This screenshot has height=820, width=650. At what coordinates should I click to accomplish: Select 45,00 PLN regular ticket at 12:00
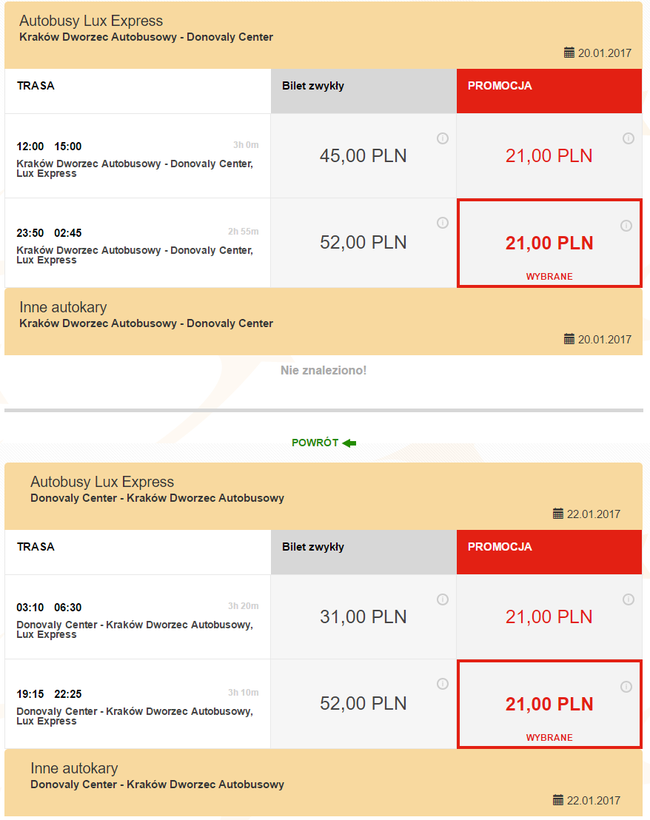[x=363, y=156]
